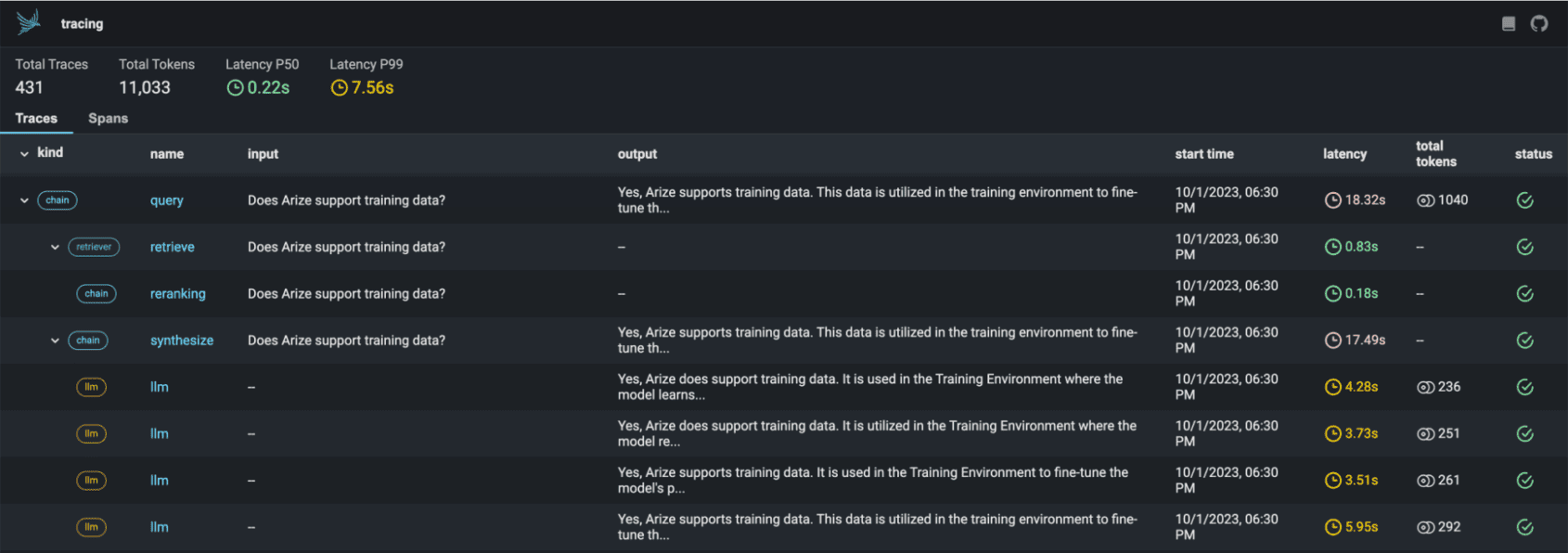Click the success status icon for query row

pyautogui.click(x=1524, y=200)
